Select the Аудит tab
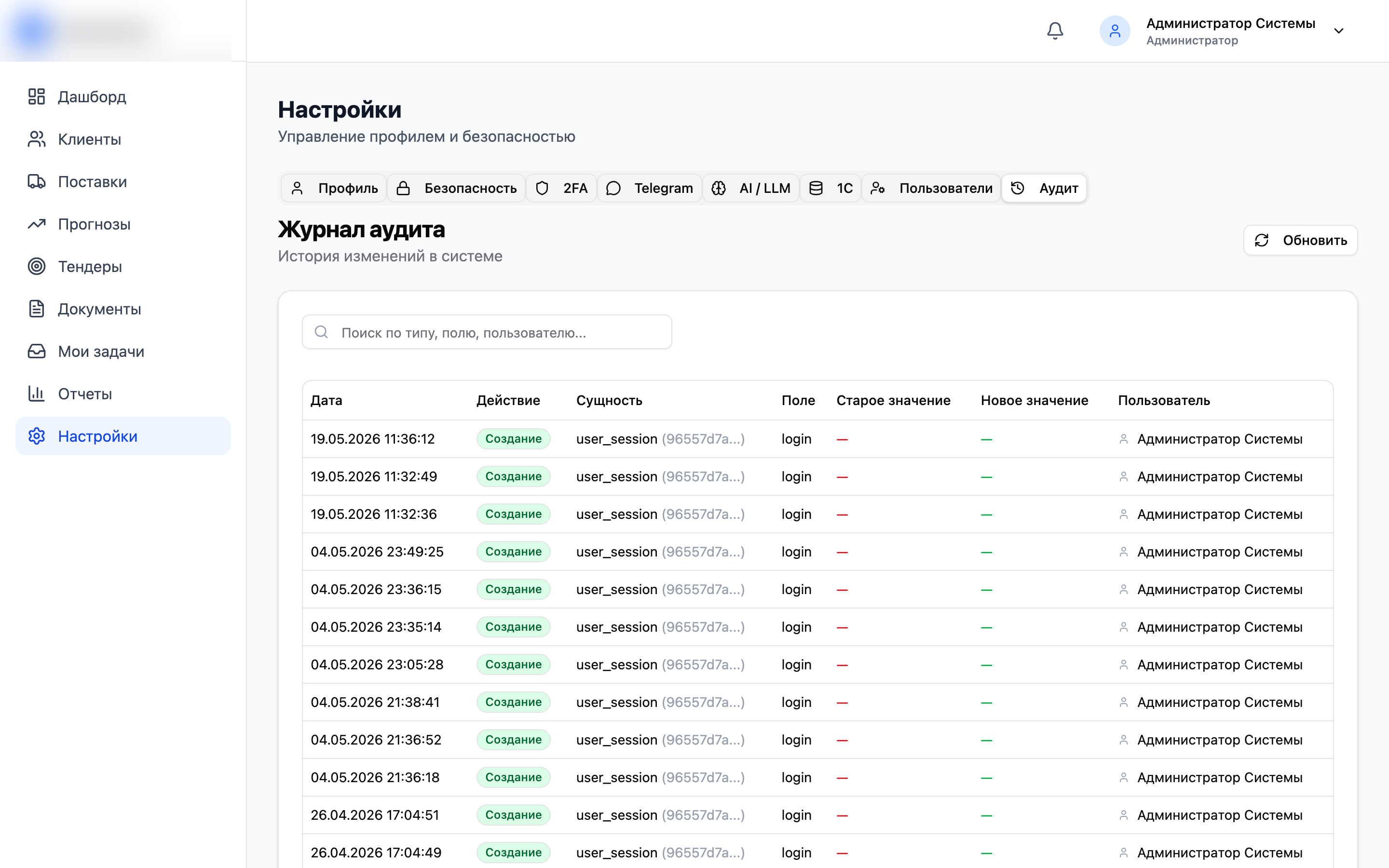 (1044, 188)
